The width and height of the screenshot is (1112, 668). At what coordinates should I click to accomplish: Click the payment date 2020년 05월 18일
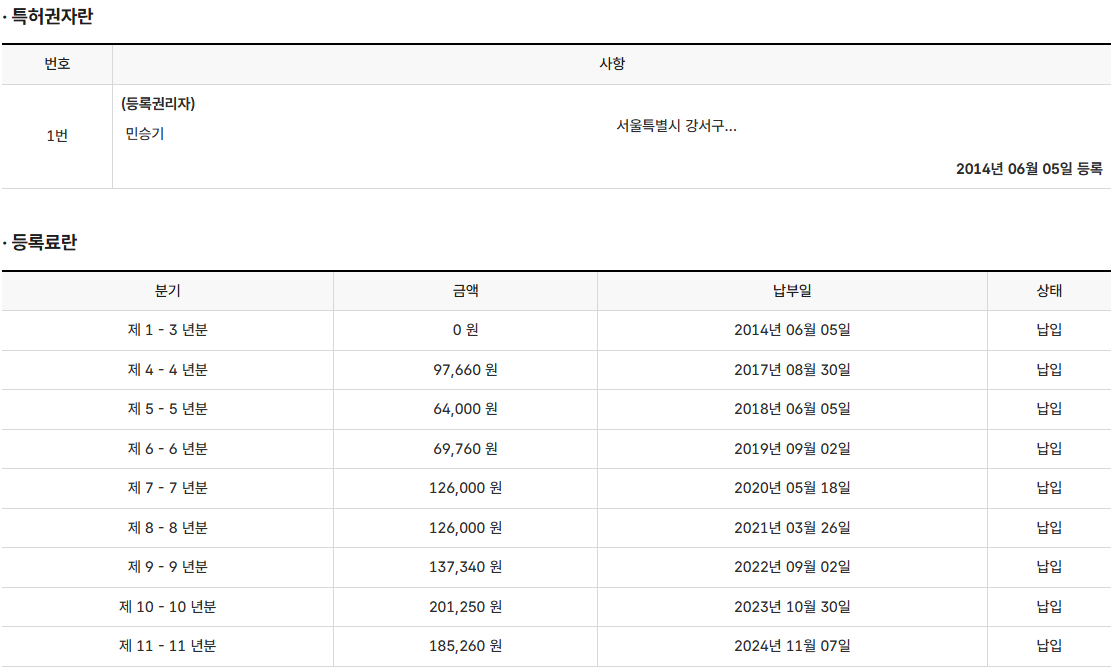(x=792, y=488)
